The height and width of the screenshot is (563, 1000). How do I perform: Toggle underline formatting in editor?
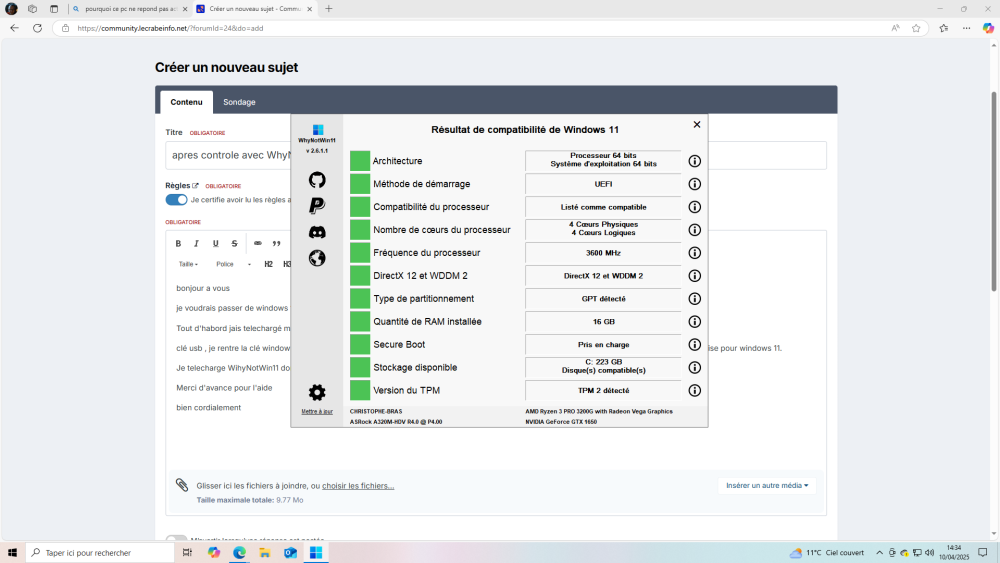(x=216, y=244)
